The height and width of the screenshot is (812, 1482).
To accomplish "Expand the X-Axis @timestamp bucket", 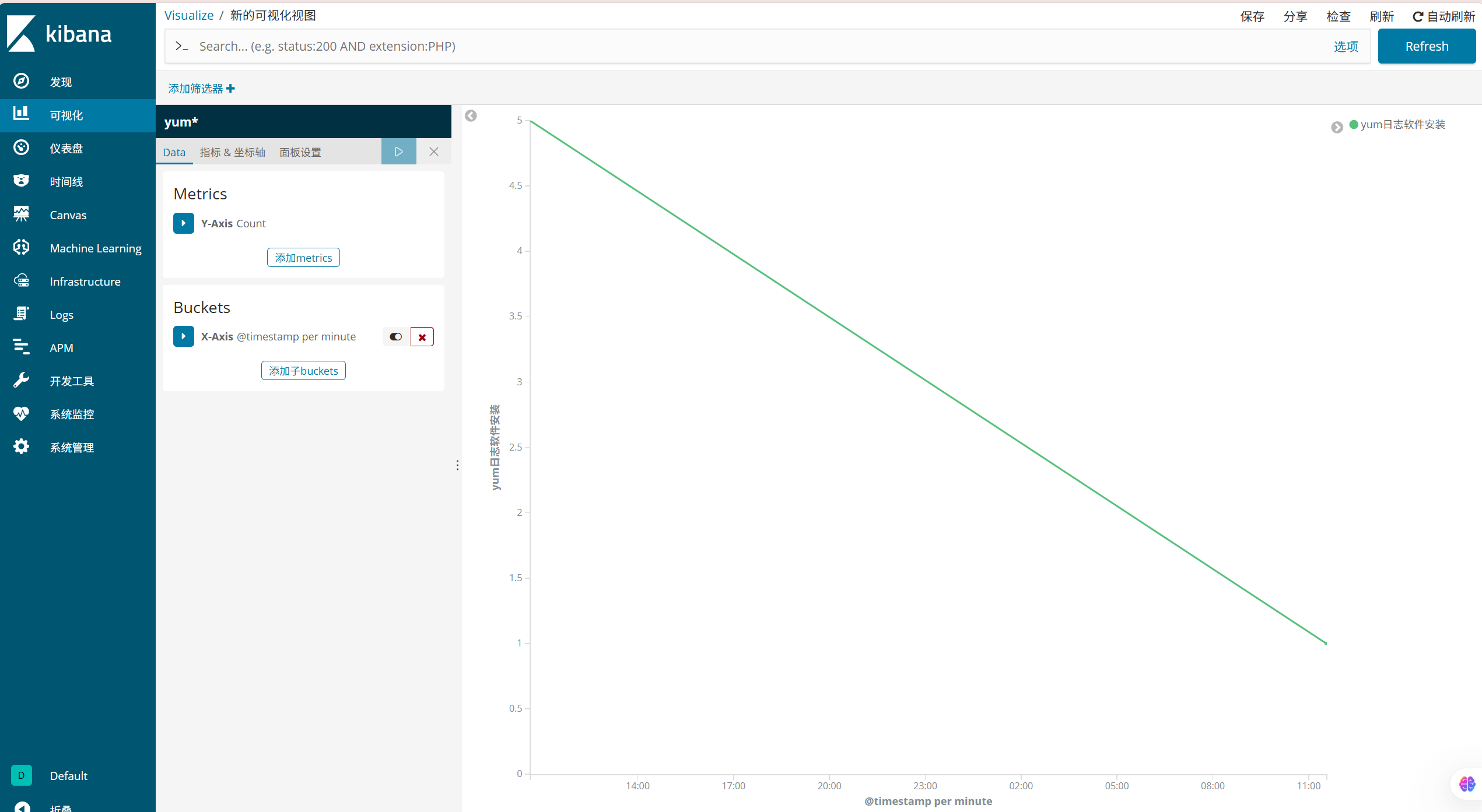I will click(184, 336).
